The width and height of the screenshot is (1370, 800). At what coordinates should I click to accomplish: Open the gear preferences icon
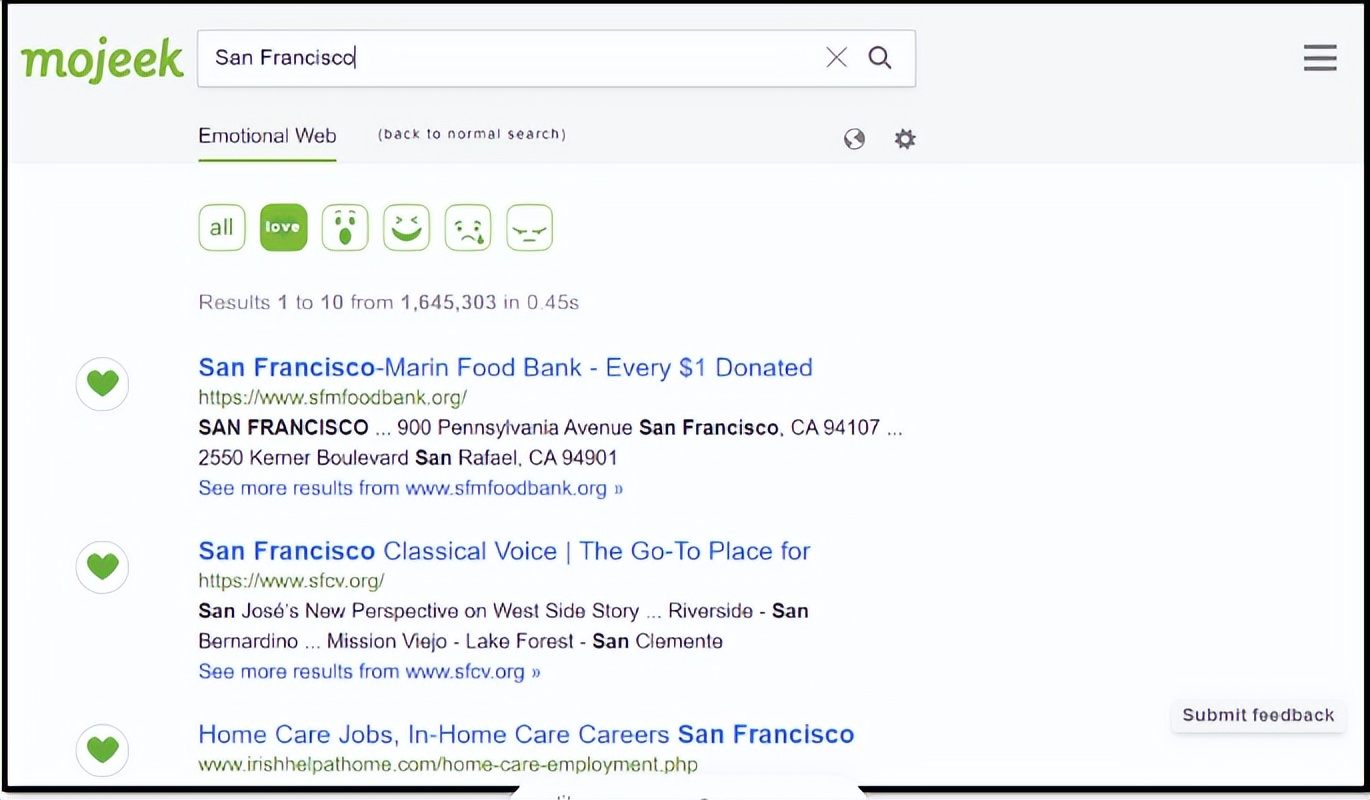905,139
